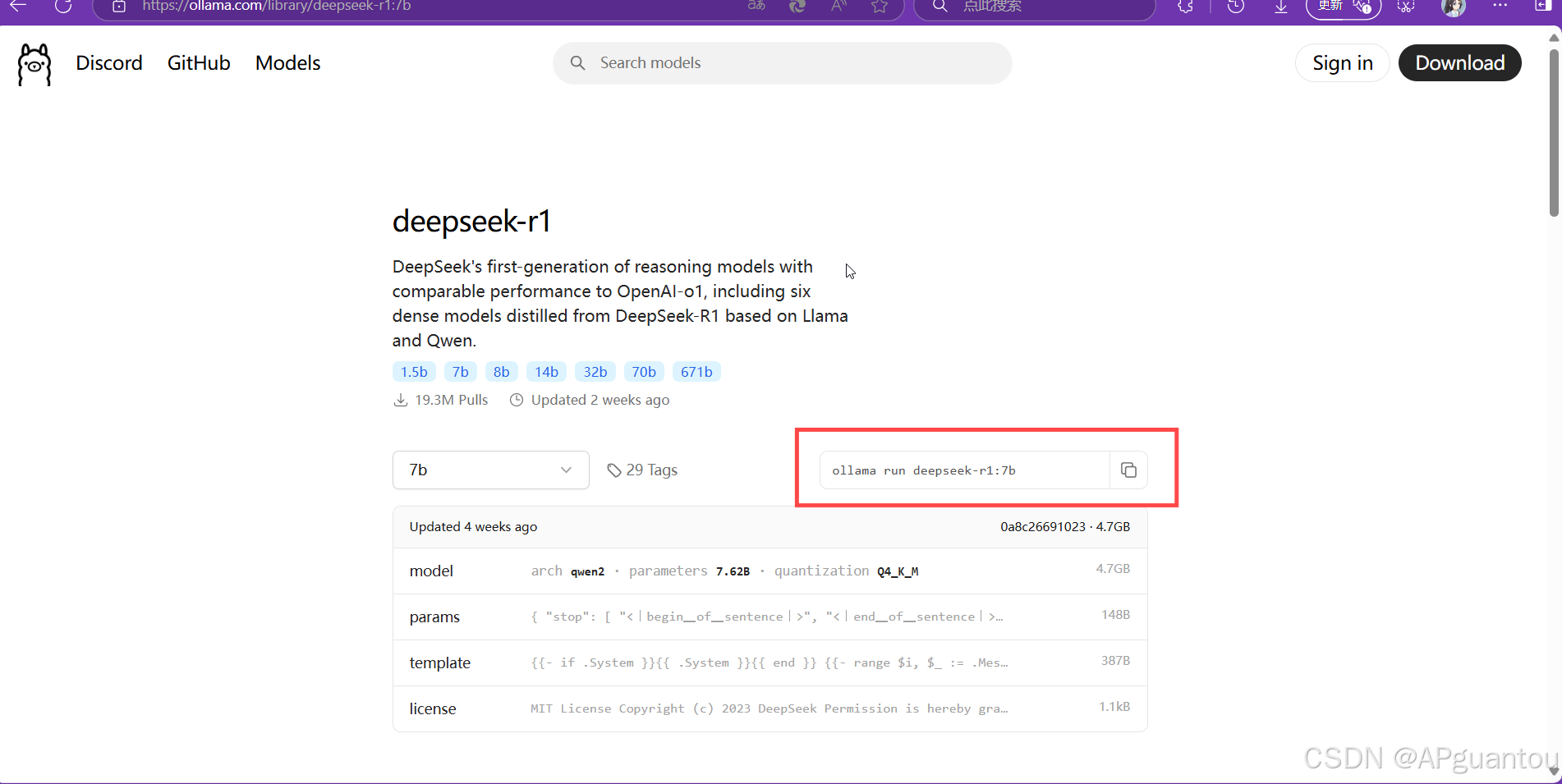Add page to favorites with star icon
The height and width of the screenshot is (784, 1562).
point(880,6)
